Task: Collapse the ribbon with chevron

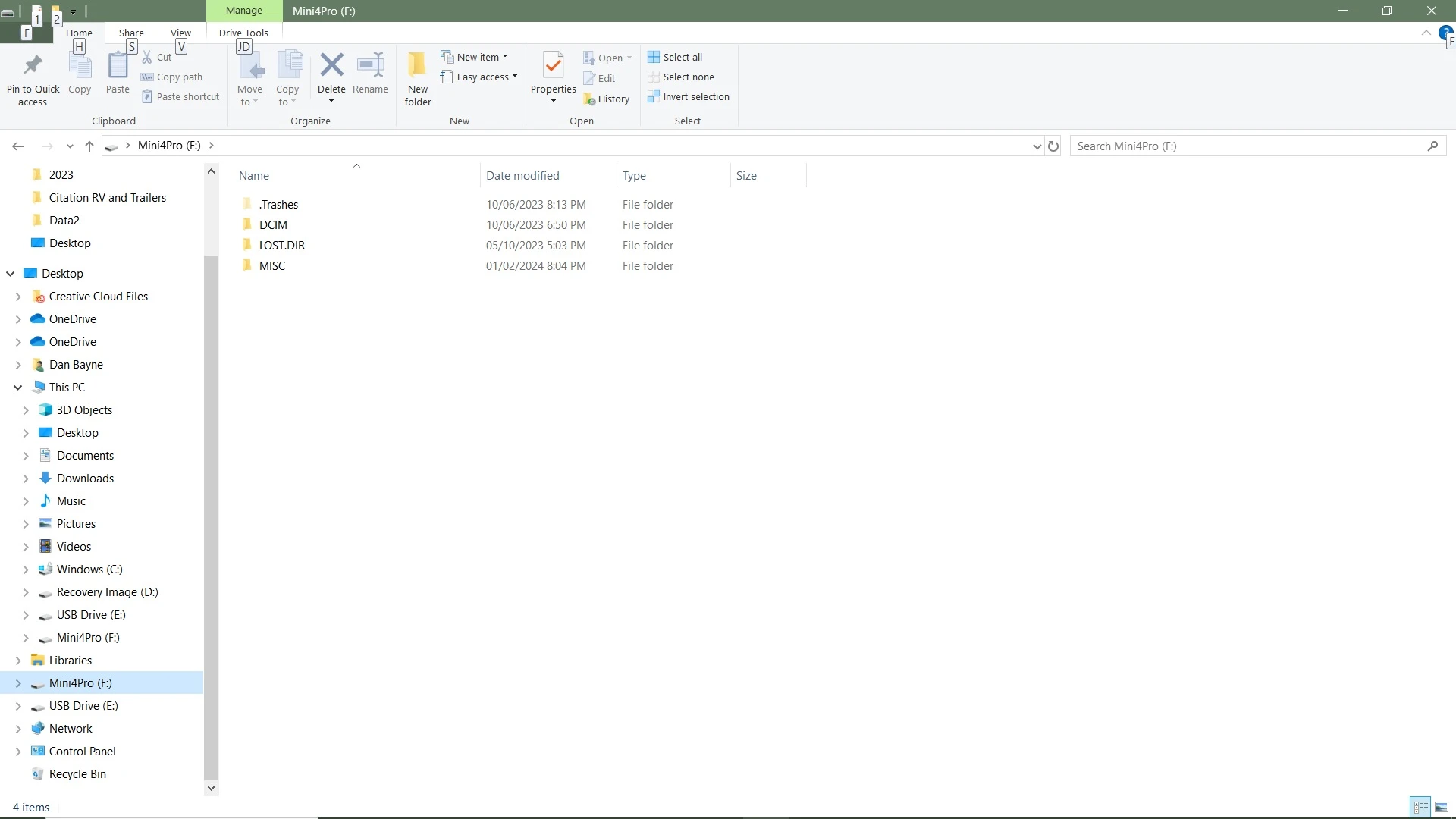Action: click(1426, 33)
